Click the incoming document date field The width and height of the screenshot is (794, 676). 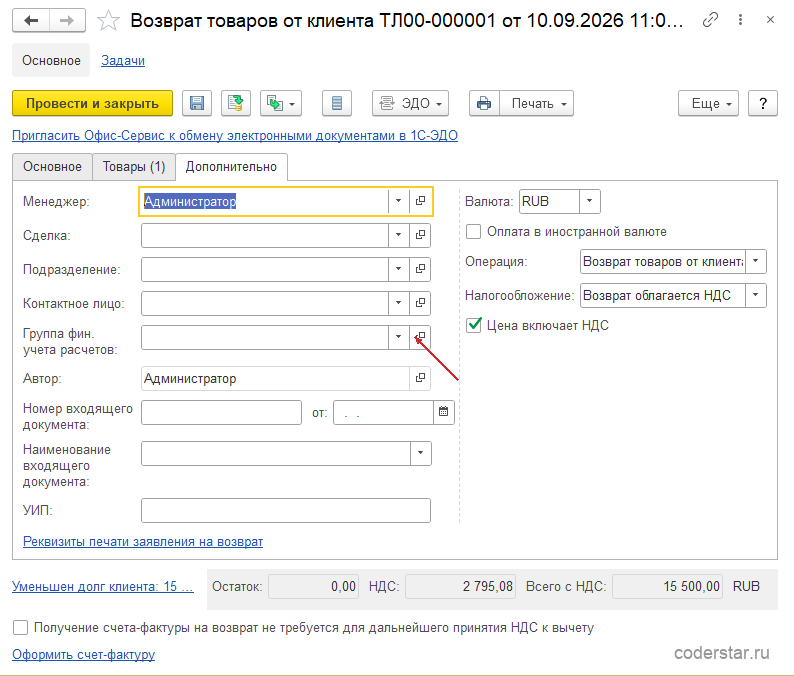[383, 413]
